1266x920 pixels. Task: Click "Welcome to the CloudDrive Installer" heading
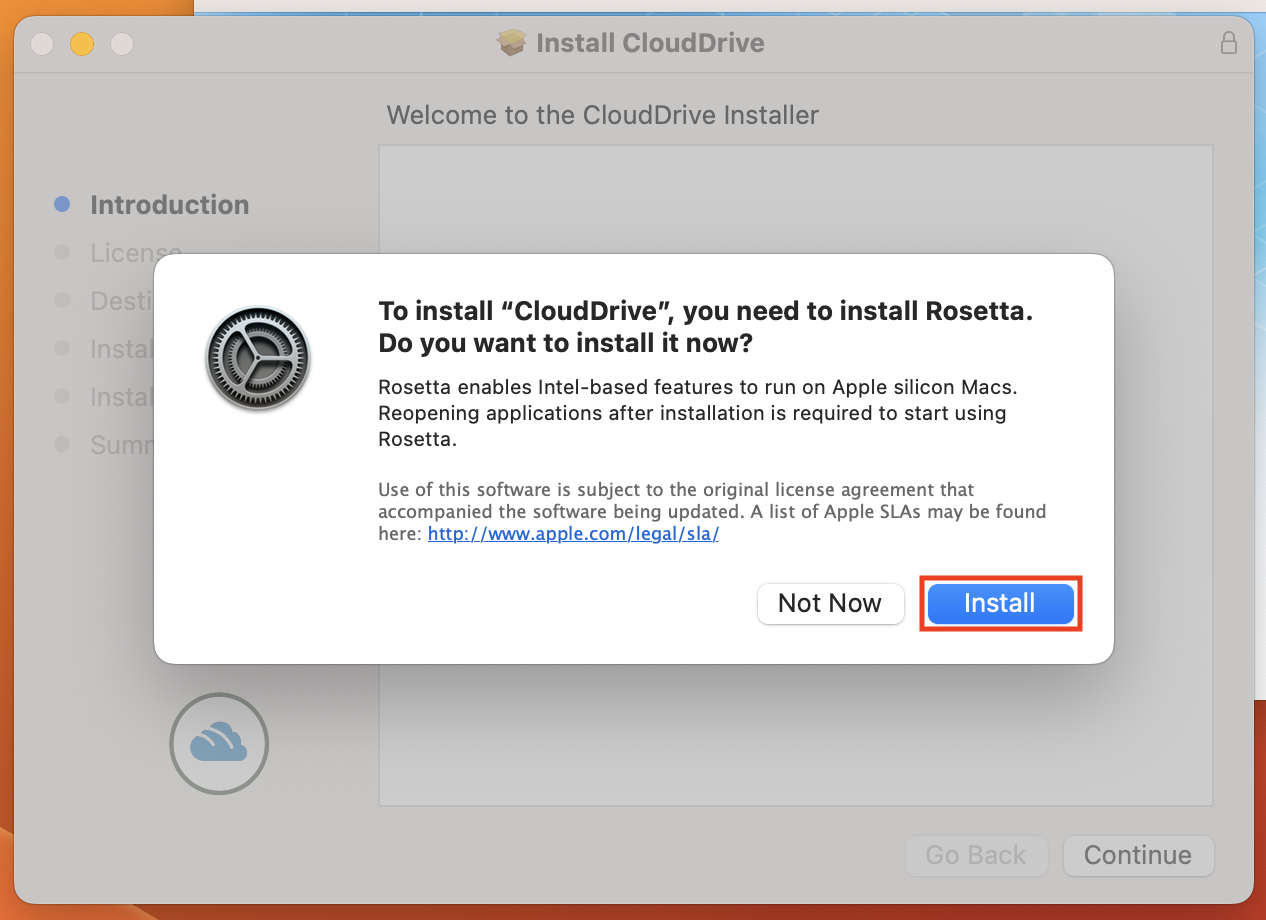coord(603,115)
